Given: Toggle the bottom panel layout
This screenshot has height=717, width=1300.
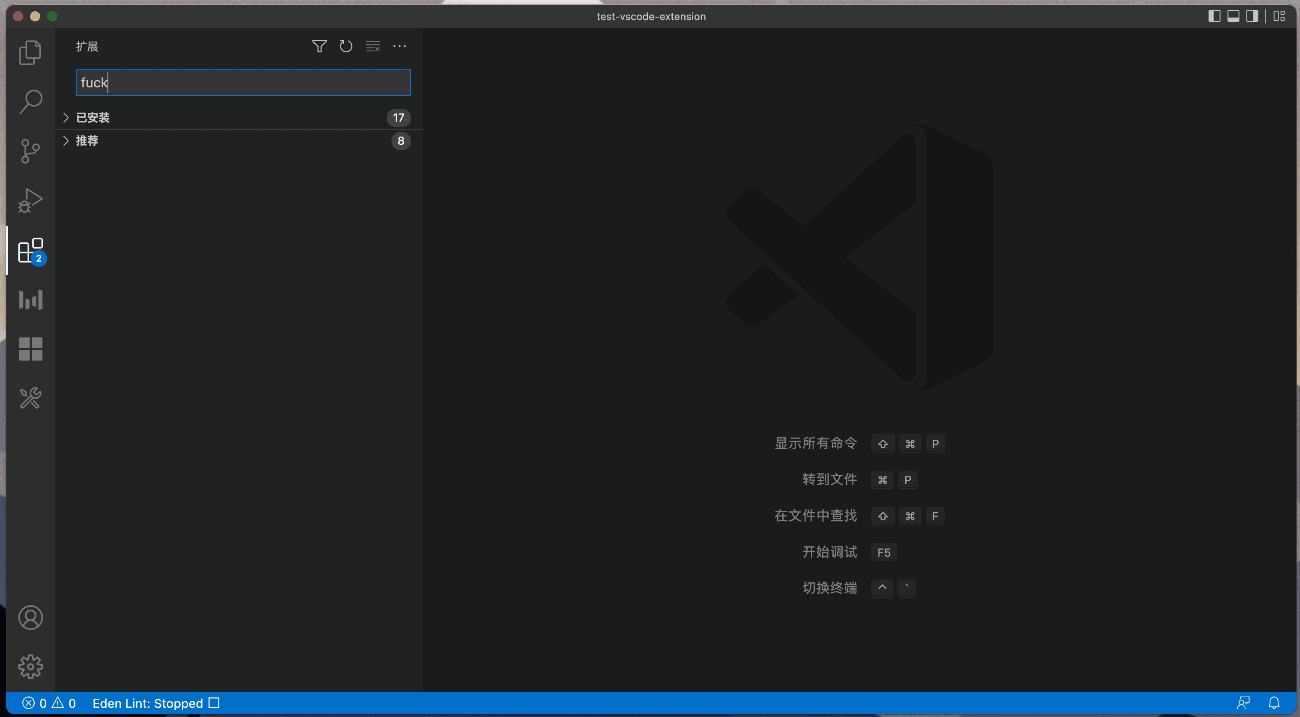Looking at the screenshot, I should point(1233,16).
